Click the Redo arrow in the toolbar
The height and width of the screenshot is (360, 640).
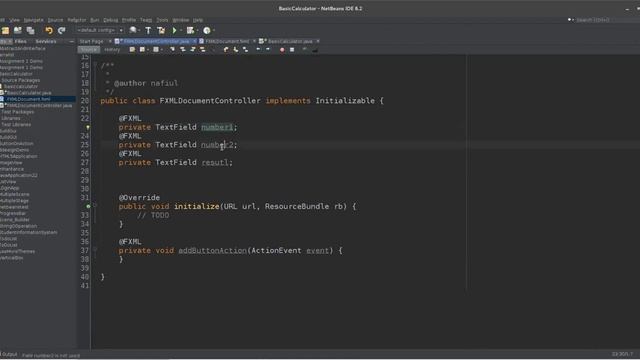(x=62, y=31)
